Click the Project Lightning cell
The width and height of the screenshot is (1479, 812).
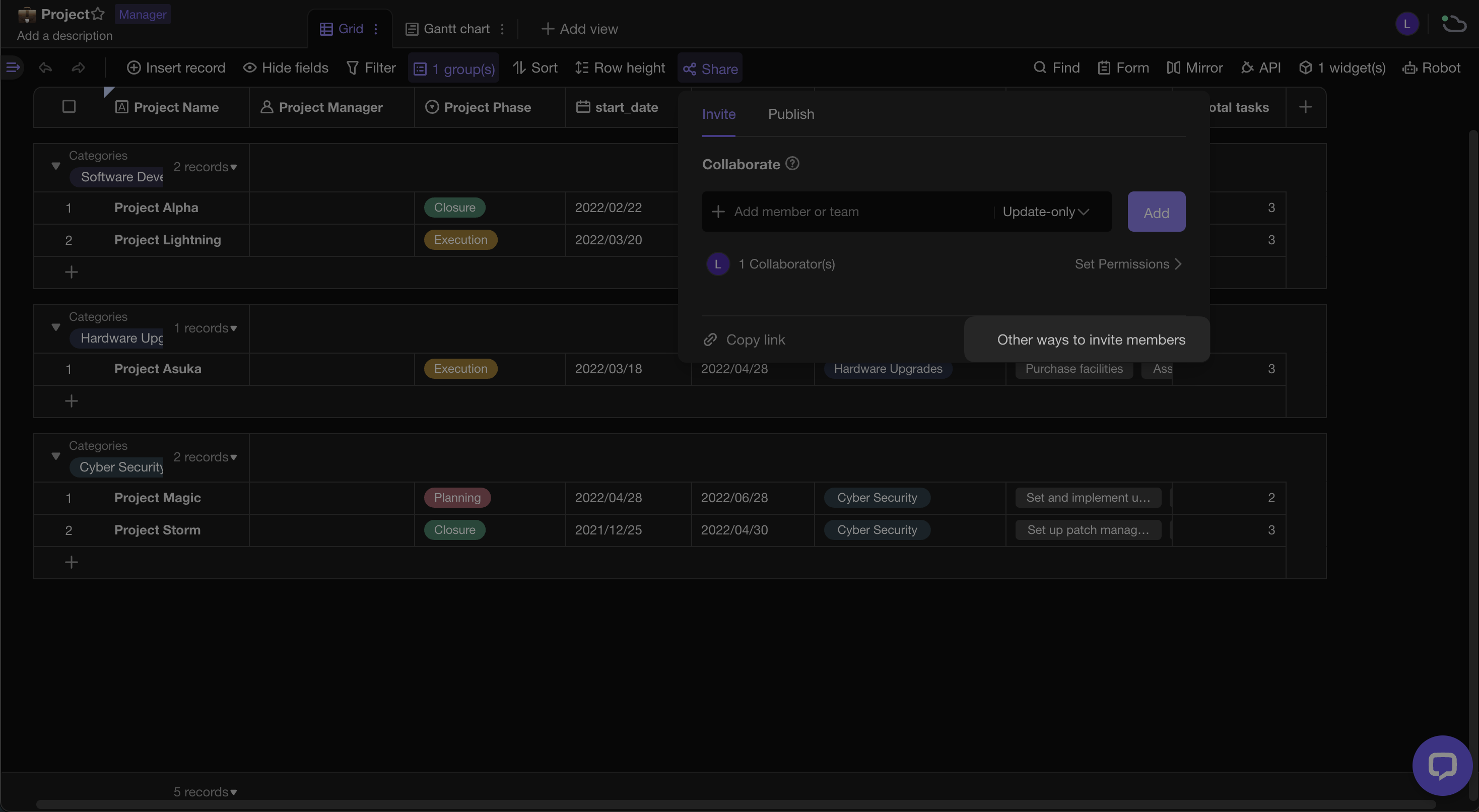[167, 240]
